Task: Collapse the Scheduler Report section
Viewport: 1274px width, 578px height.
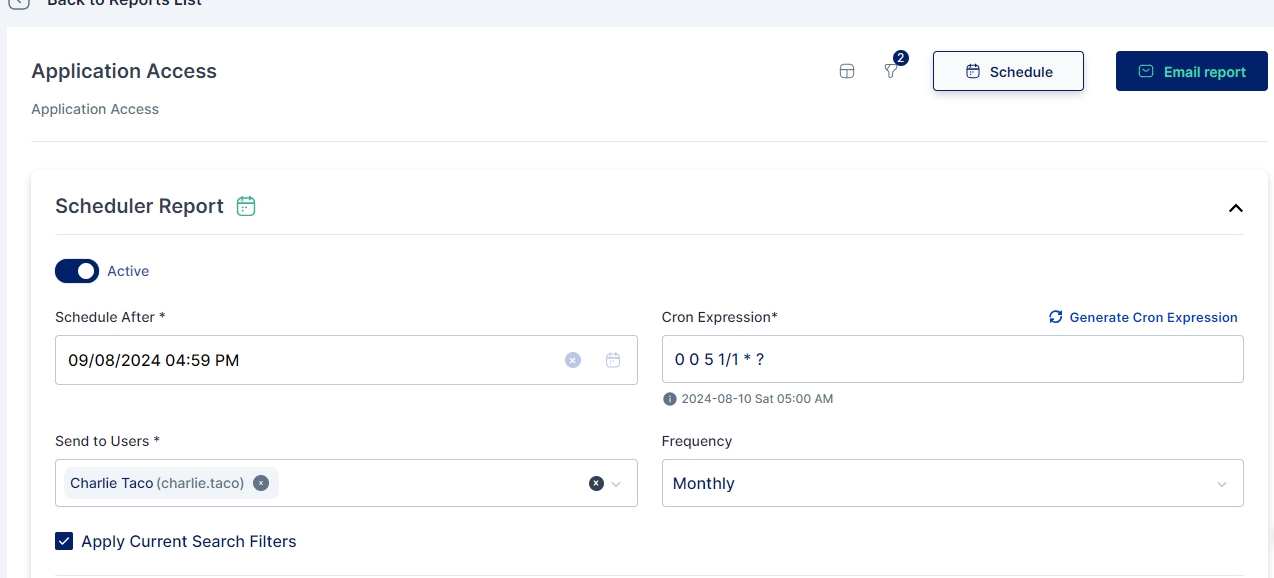Action: coord(1235,208)
